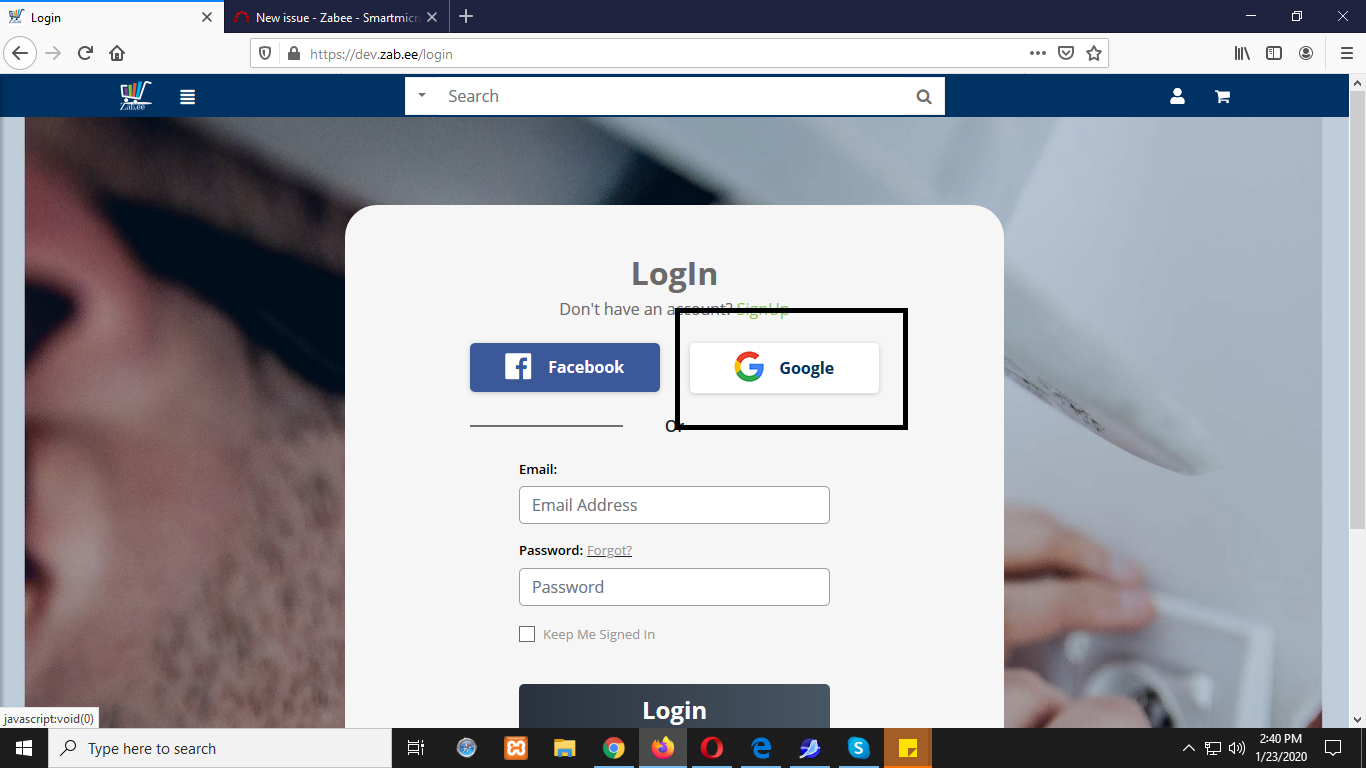Go to the Firefox home page

pyautogui.click(x=117, y=53)
